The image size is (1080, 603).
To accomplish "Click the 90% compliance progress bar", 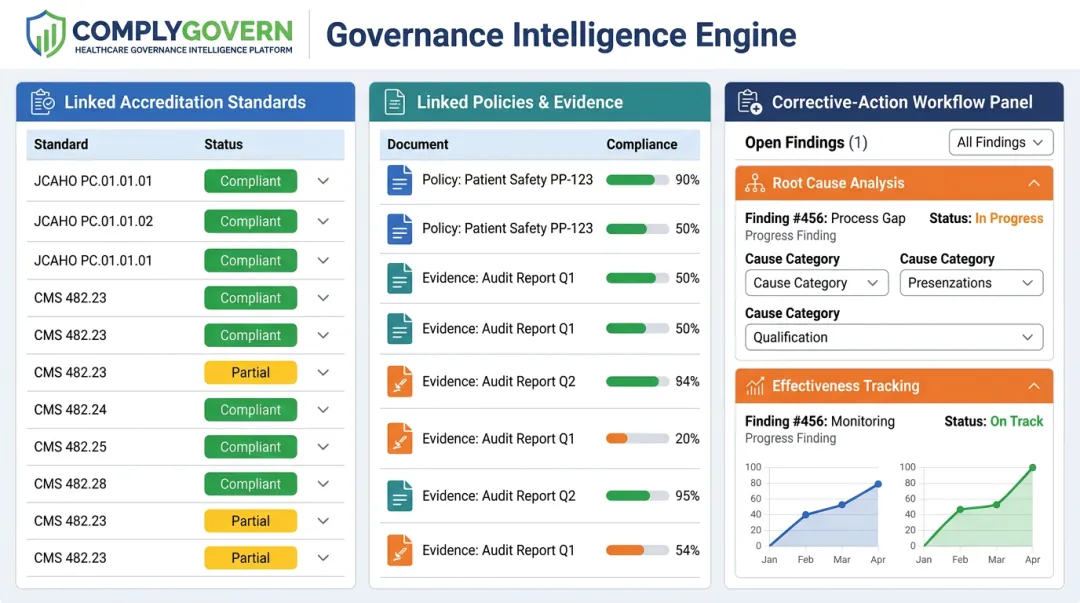I will [x=637, y=180].
